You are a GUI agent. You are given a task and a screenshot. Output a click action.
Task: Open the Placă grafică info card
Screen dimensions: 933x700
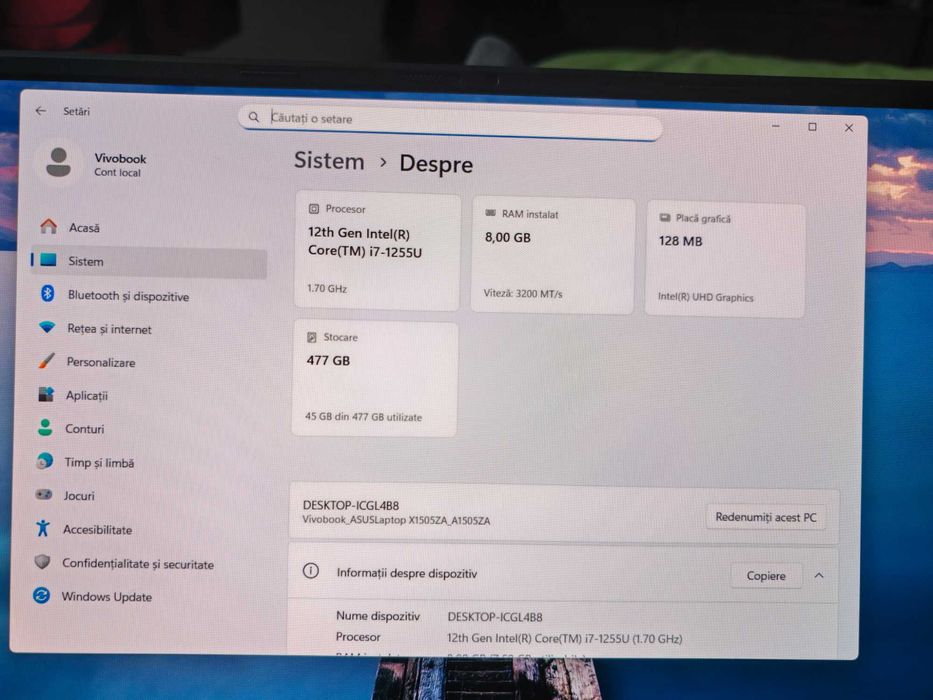click(725, 260)
